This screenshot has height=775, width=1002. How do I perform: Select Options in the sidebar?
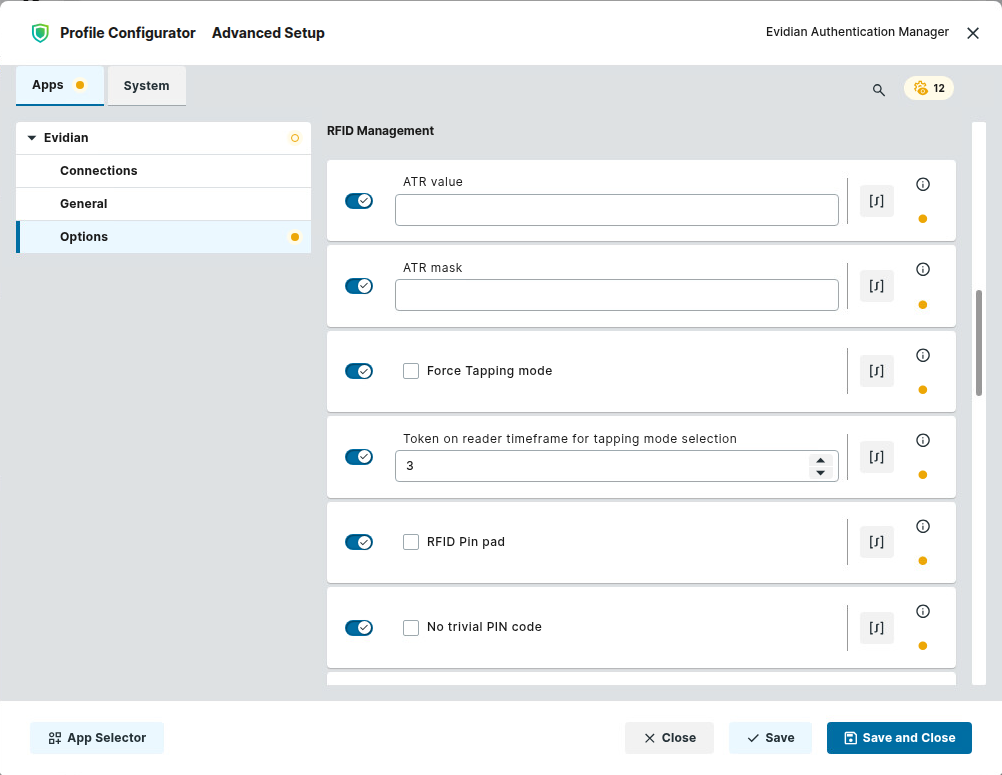tap(164, 237)
